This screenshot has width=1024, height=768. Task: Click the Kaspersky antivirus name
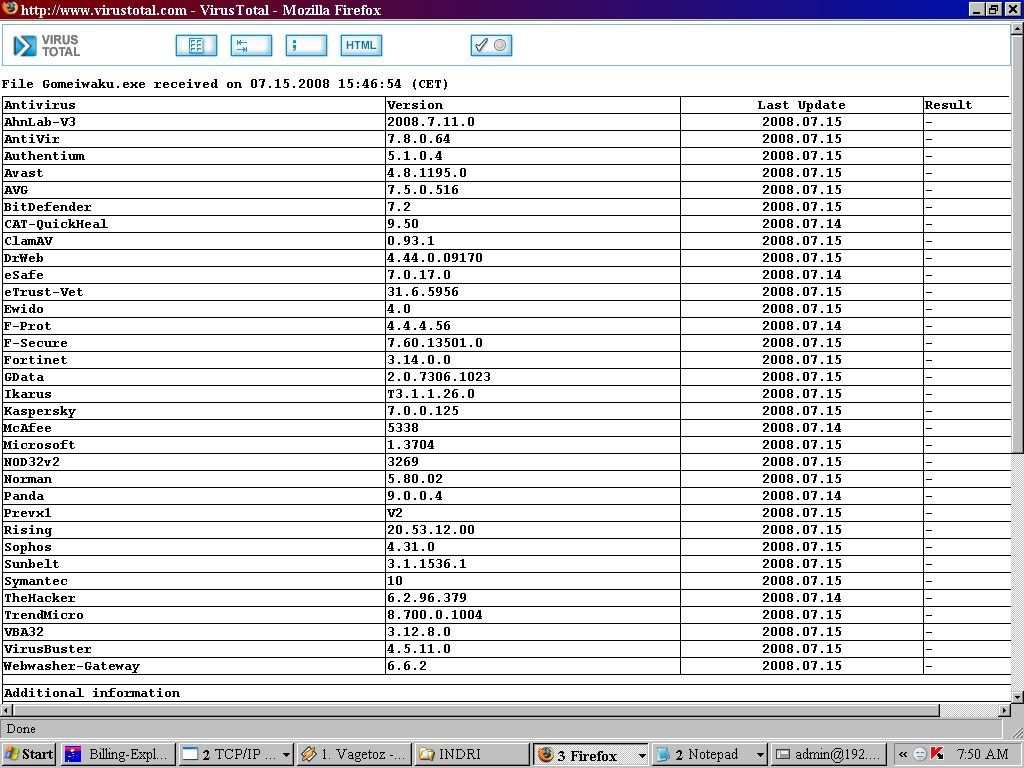point(40,411)
